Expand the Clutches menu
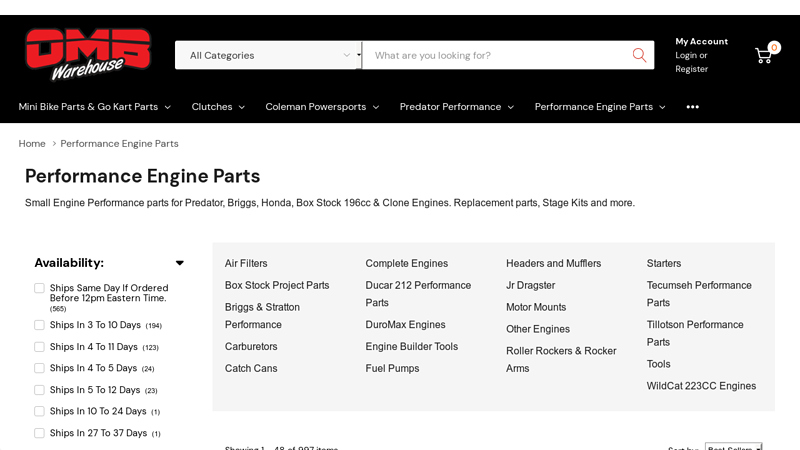The image size is (800, 450). 218,107
